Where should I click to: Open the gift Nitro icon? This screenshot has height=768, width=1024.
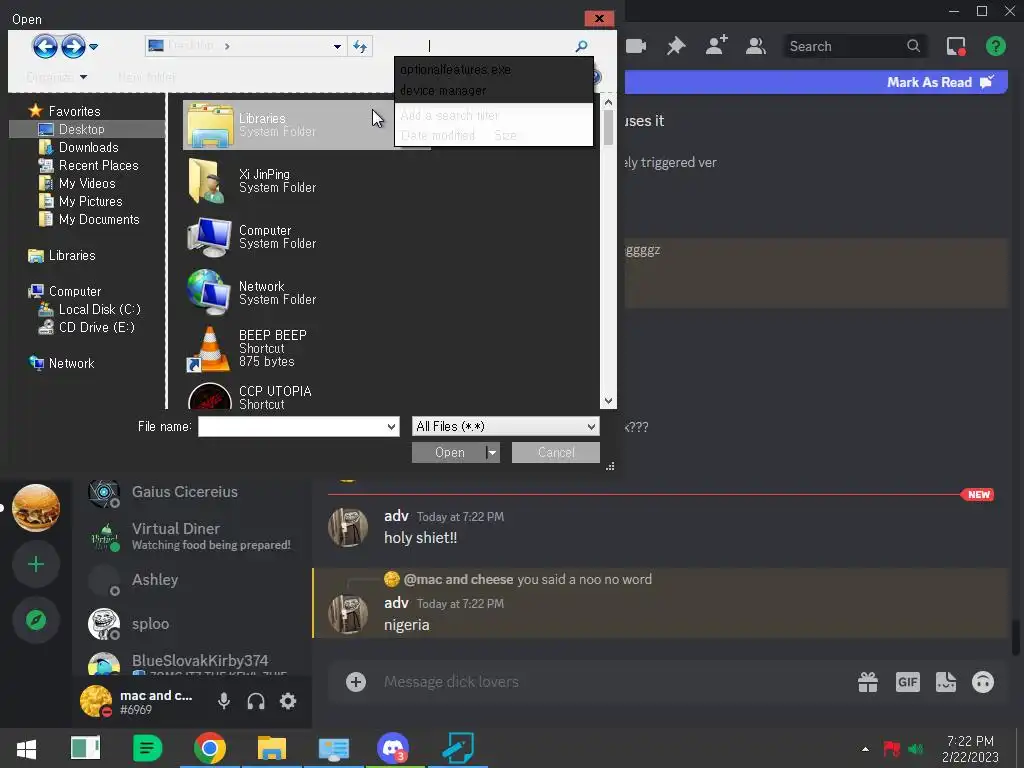(x=868, y=682)
